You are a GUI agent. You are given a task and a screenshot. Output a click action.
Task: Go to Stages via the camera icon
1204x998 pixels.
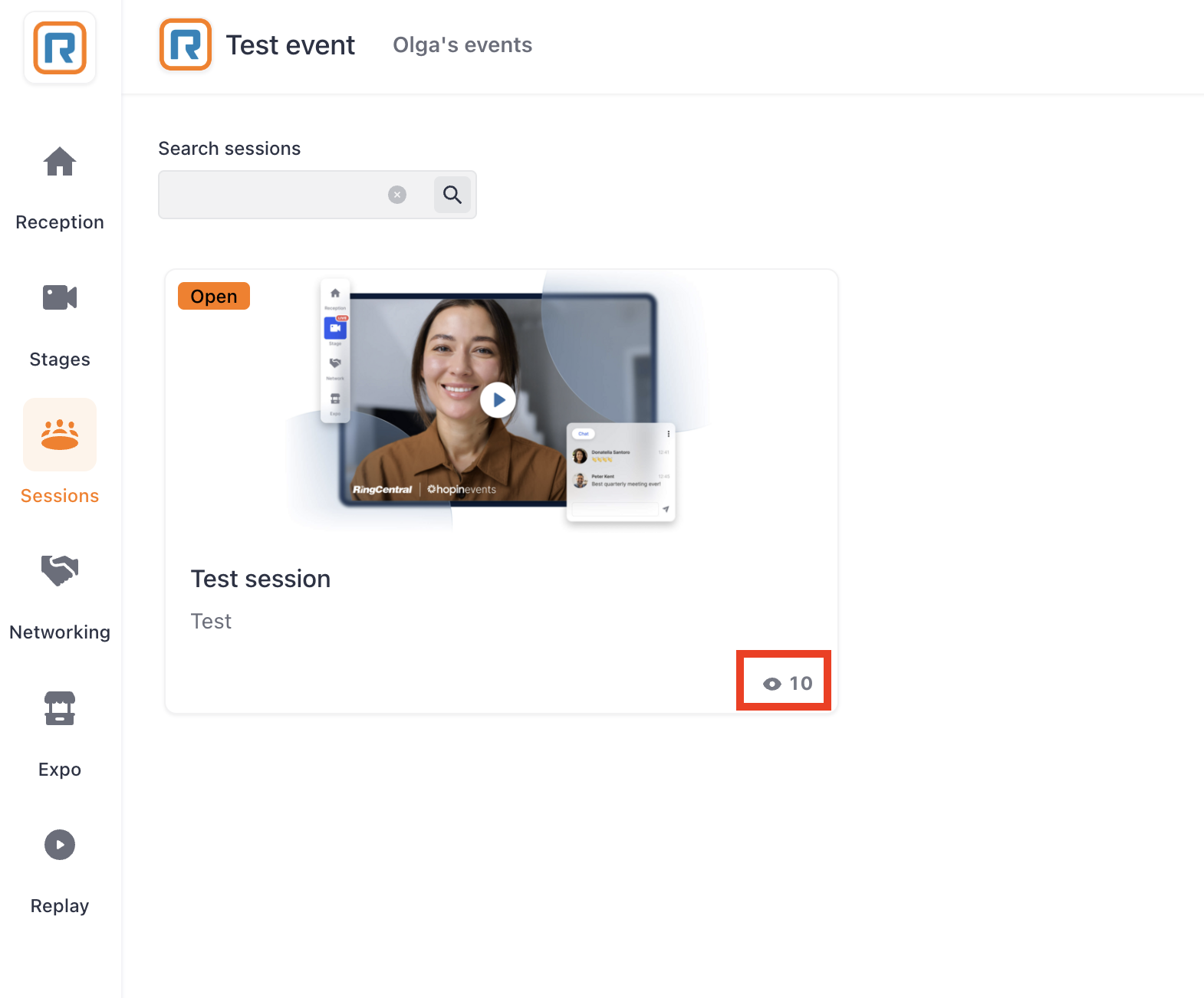pyautogui.click(x=60, y=297)
